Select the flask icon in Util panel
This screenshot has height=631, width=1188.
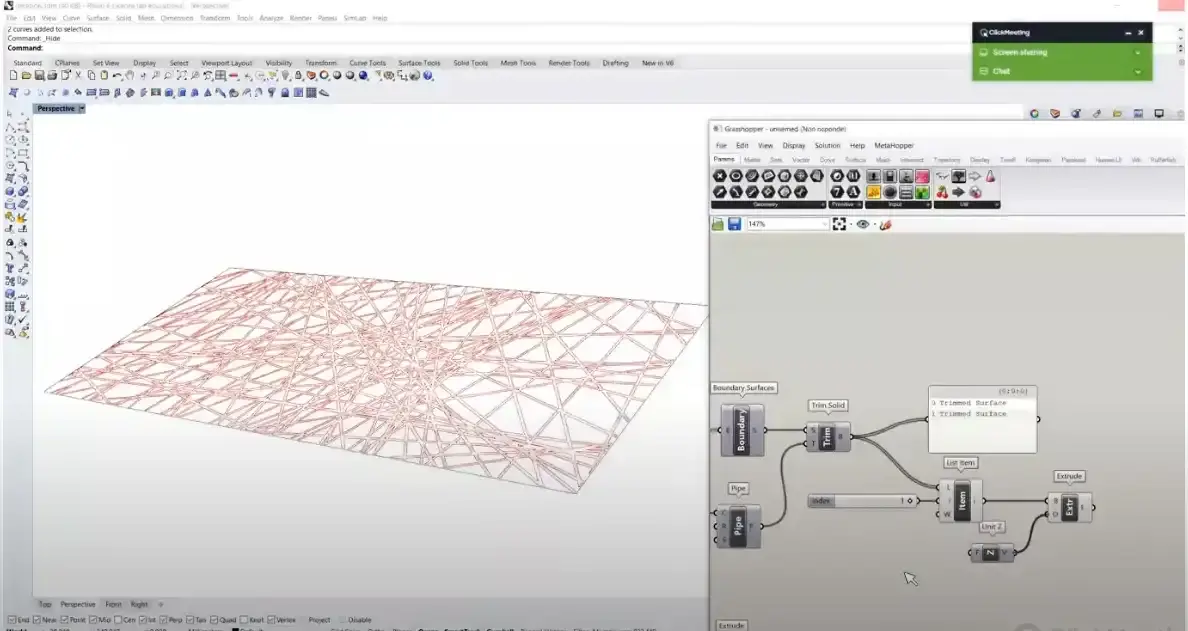pyautogui.click(x=990, y=176)
